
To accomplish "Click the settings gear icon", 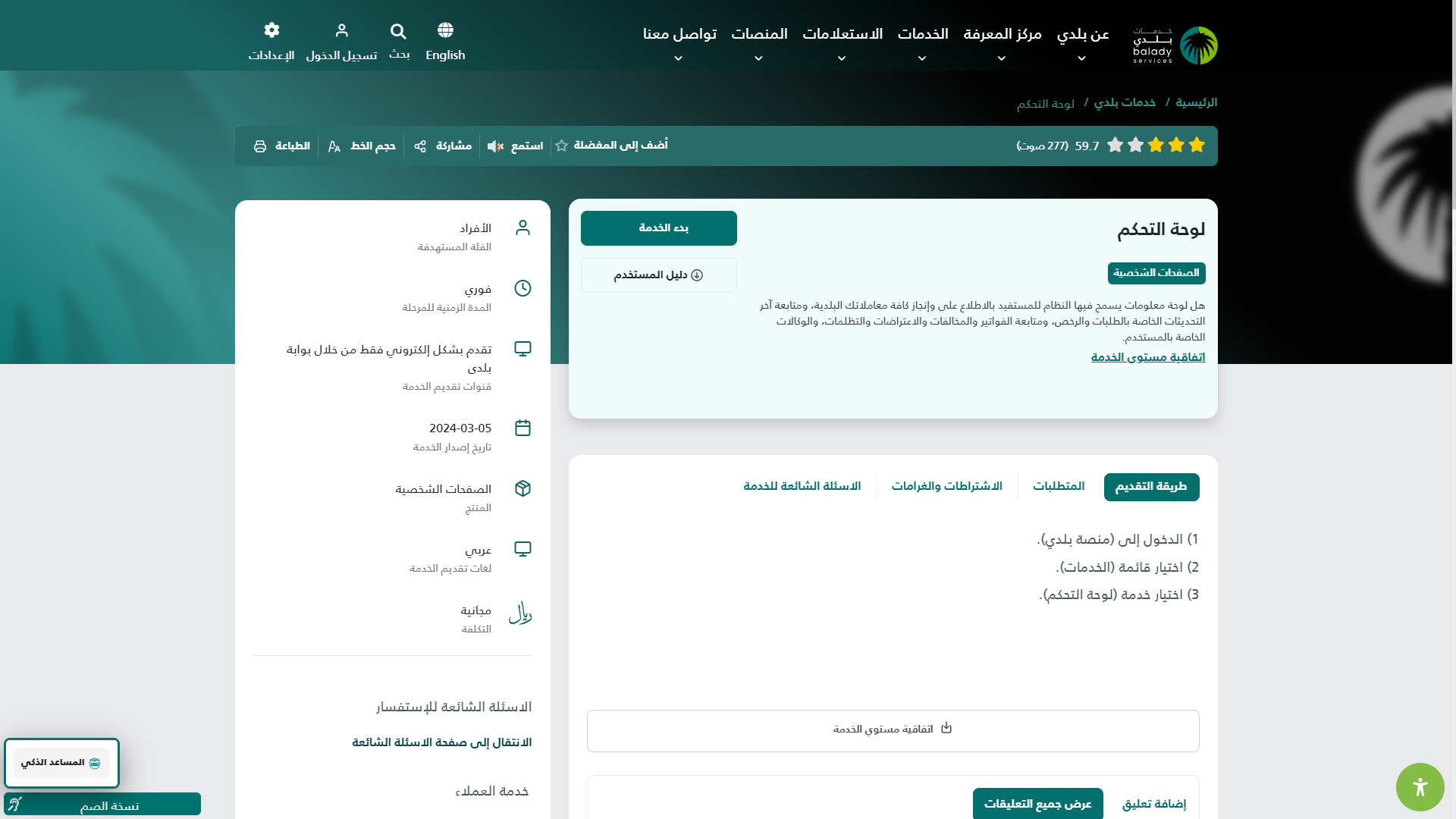I will (271, 30).
